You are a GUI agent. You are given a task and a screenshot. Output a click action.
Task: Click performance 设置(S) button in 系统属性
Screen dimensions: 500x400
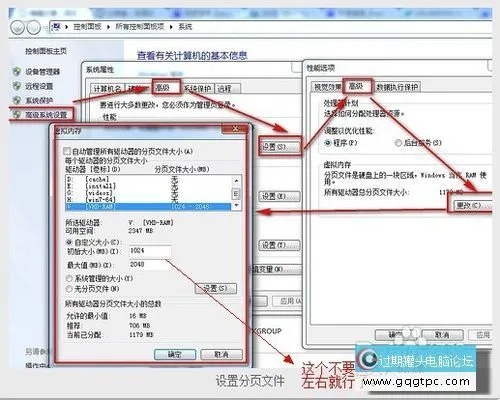coord(279,146)
